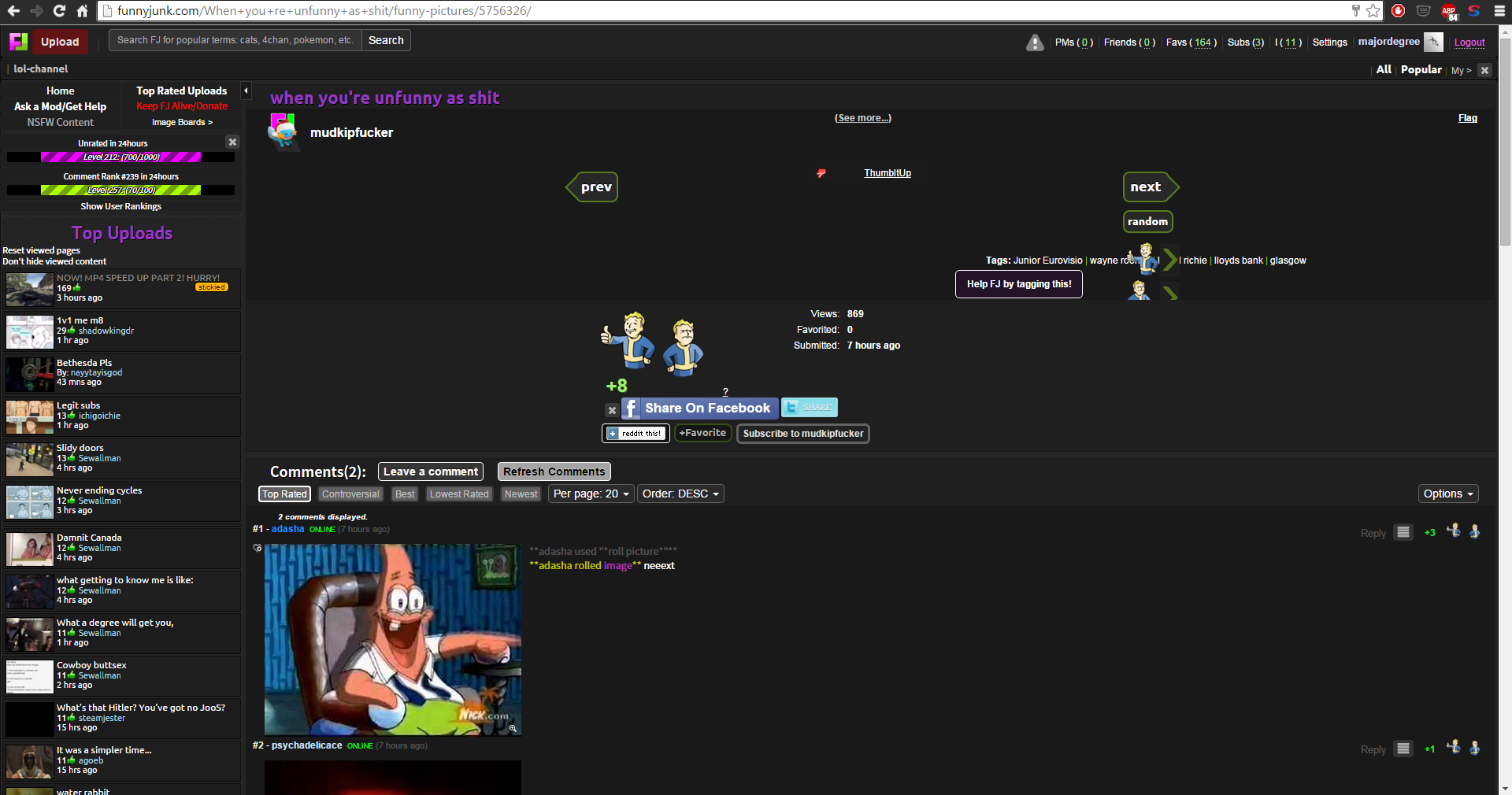Toggle the +Favorite button
This screenshot has height=795, width=1512.
(x=702, y=433)
